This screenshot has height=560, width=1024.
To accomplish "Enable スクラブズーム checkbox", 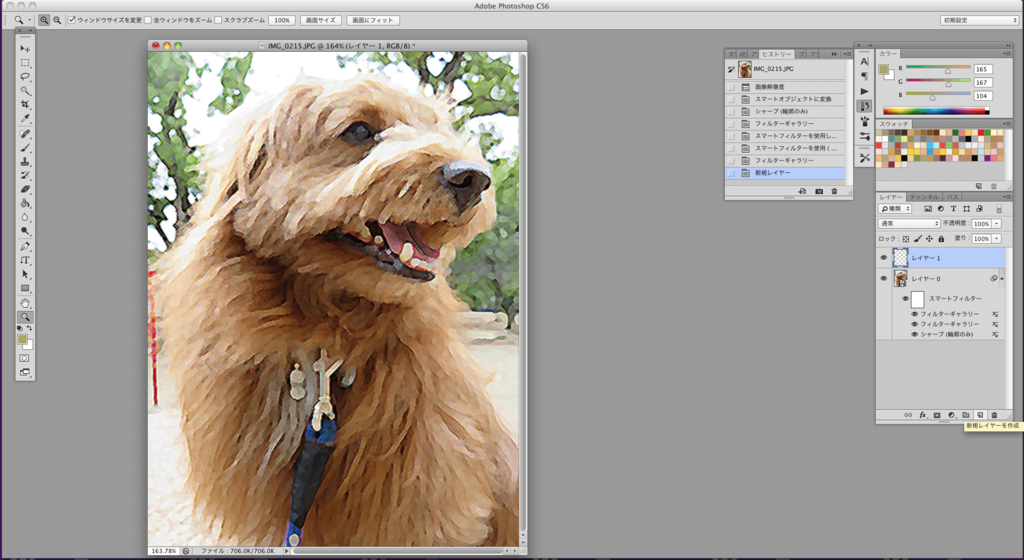I will click(218, 20).
